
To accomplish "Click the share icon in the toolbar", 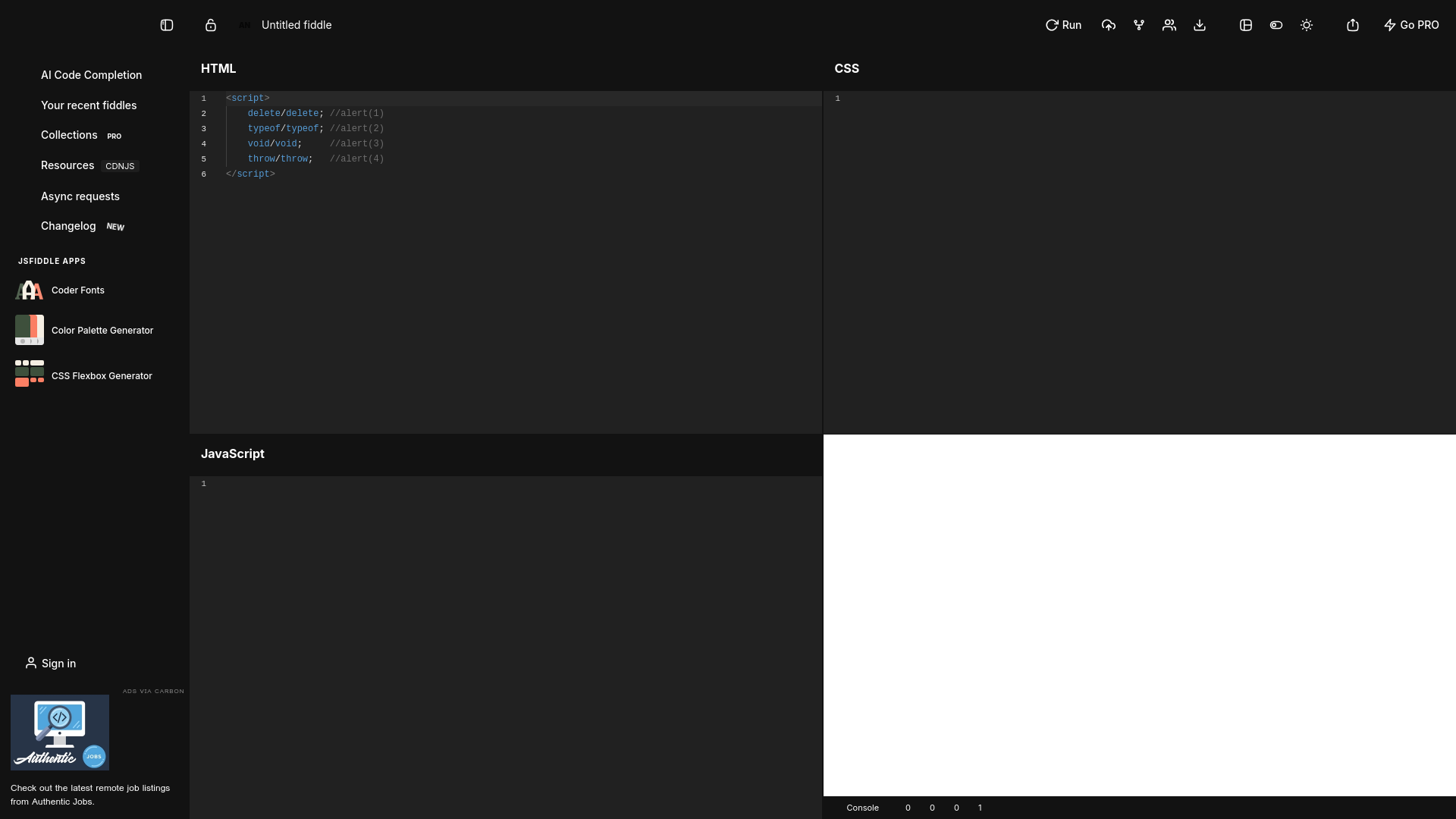I will click(1353, 25).
